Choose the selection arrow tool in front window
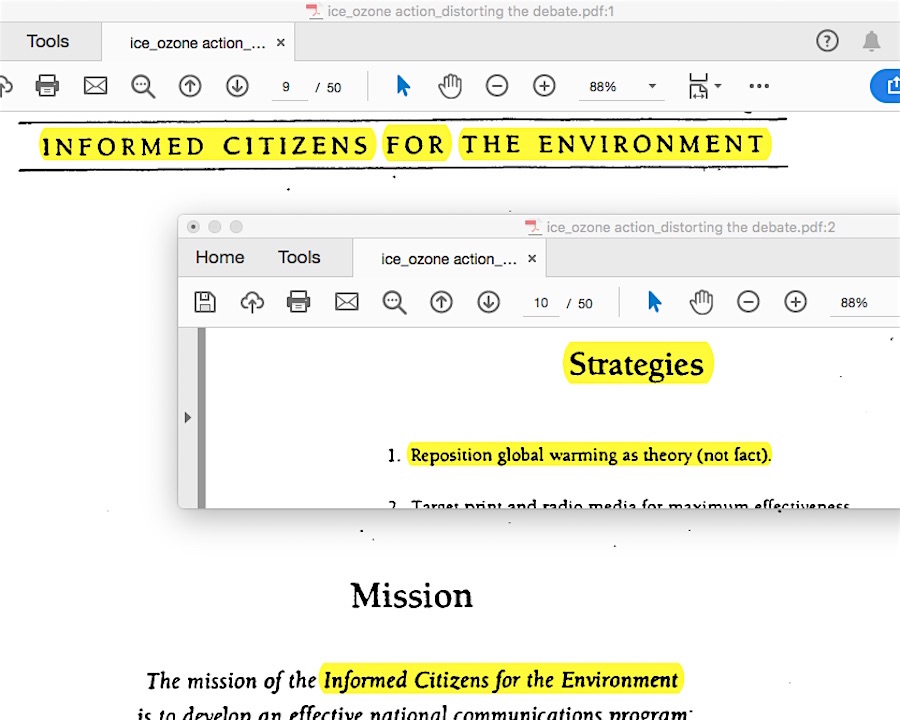900x720 pixels. (654, 302)
